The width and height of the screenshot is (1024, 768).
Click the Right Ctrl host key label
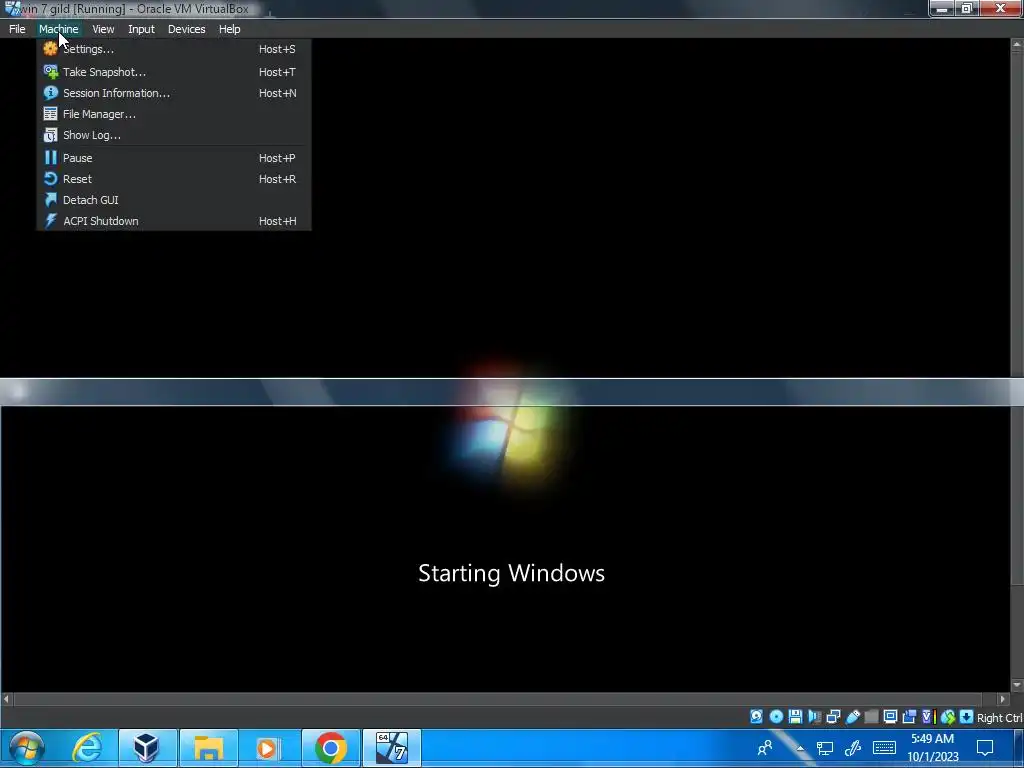[x=999, y=718]
